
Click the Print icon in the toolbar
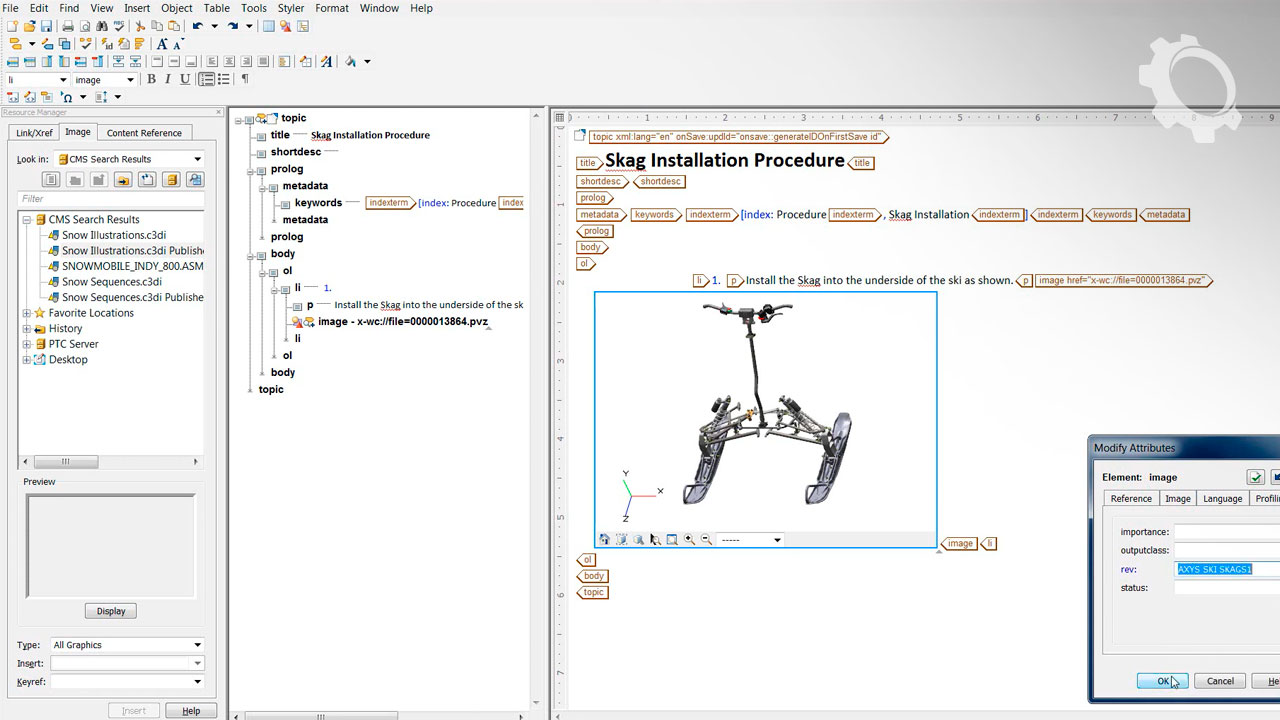(x=68, y=26)
